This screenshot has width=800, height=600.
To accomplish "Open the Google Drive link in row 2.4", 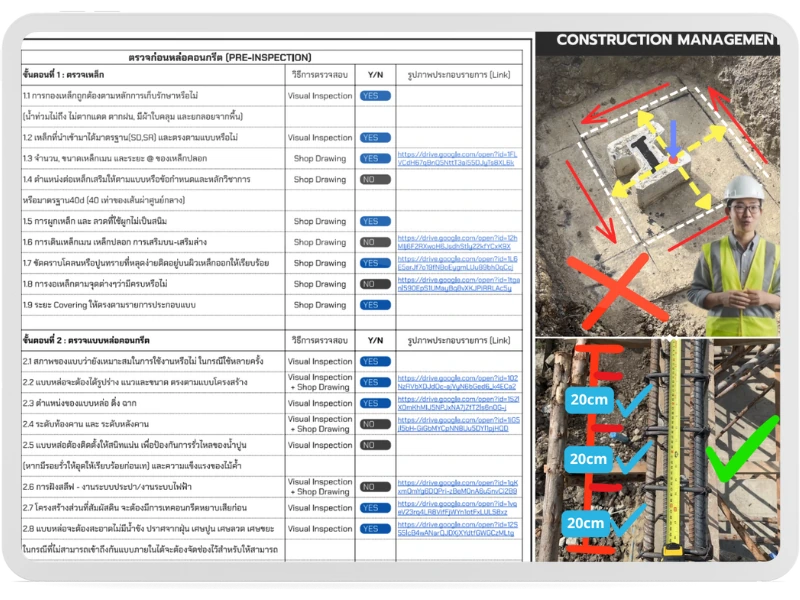I will pos(458,424).
